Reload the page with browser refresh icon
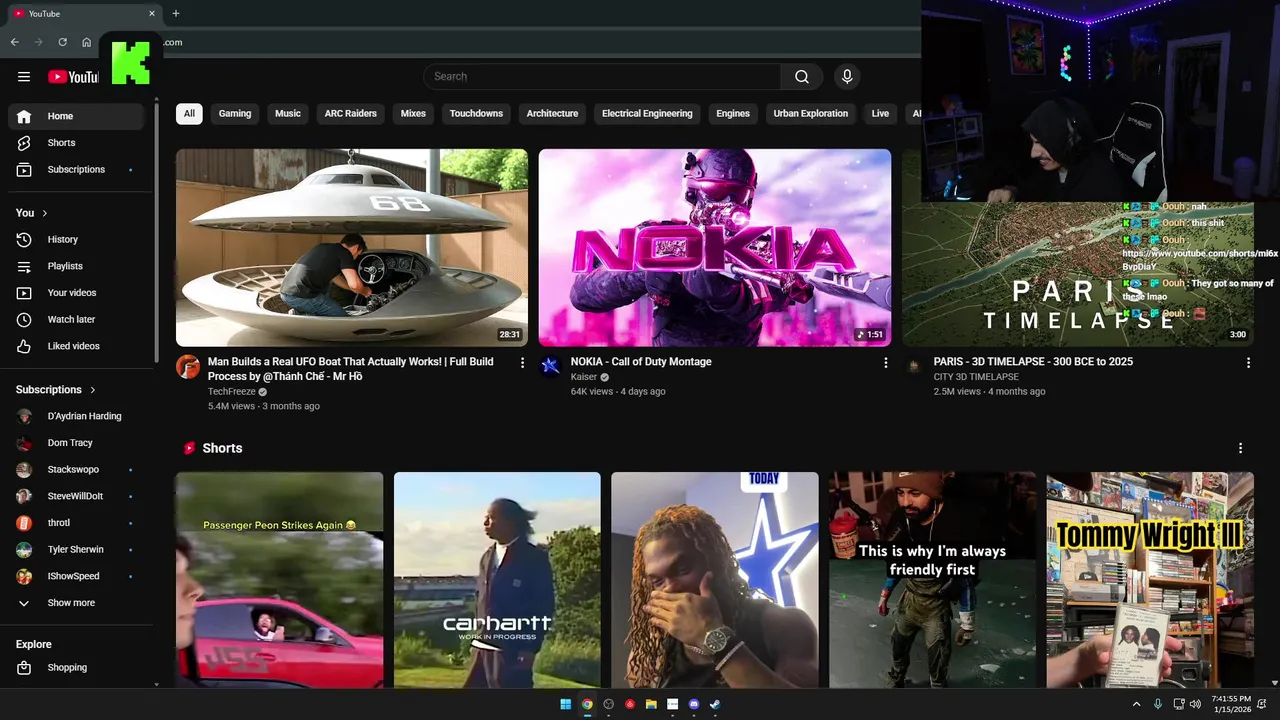1280x720 pixels. (x=62, y=42)
